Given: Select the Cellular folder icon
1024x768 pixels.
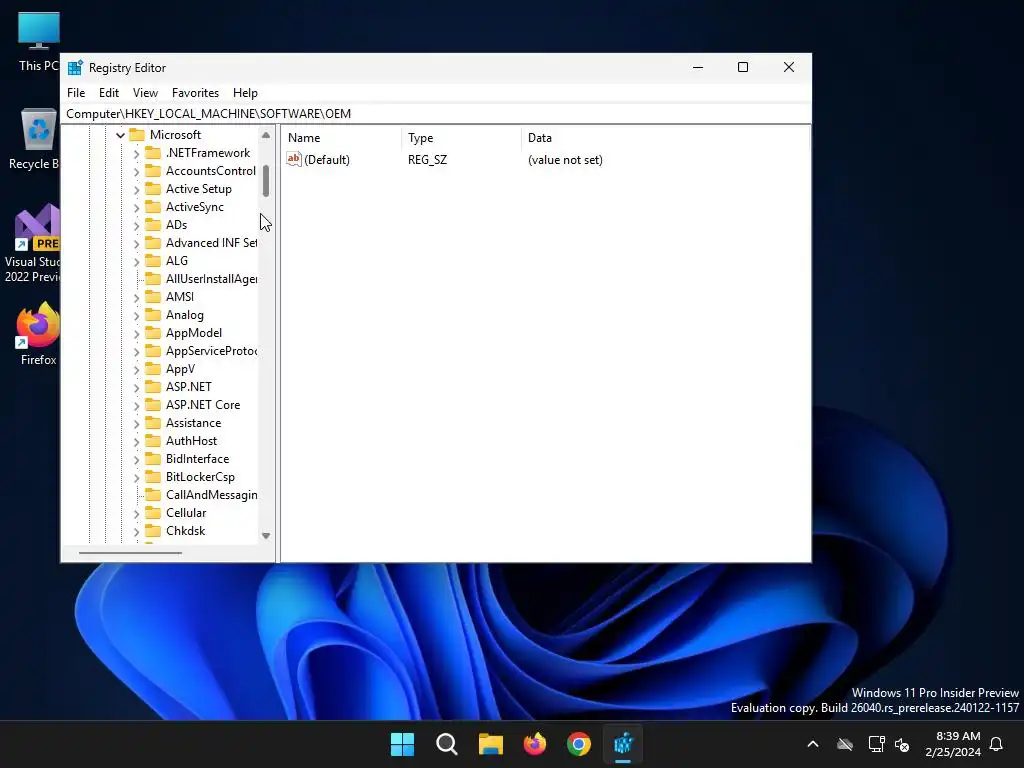Looking at the screenshot, I should pos(153,513).
